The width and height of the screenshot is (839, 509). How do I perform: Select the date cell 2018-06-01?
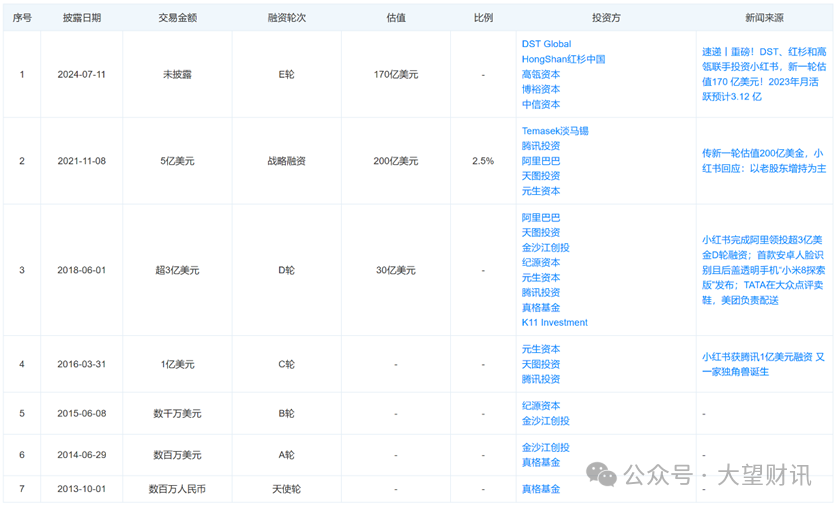click(82, 270)
